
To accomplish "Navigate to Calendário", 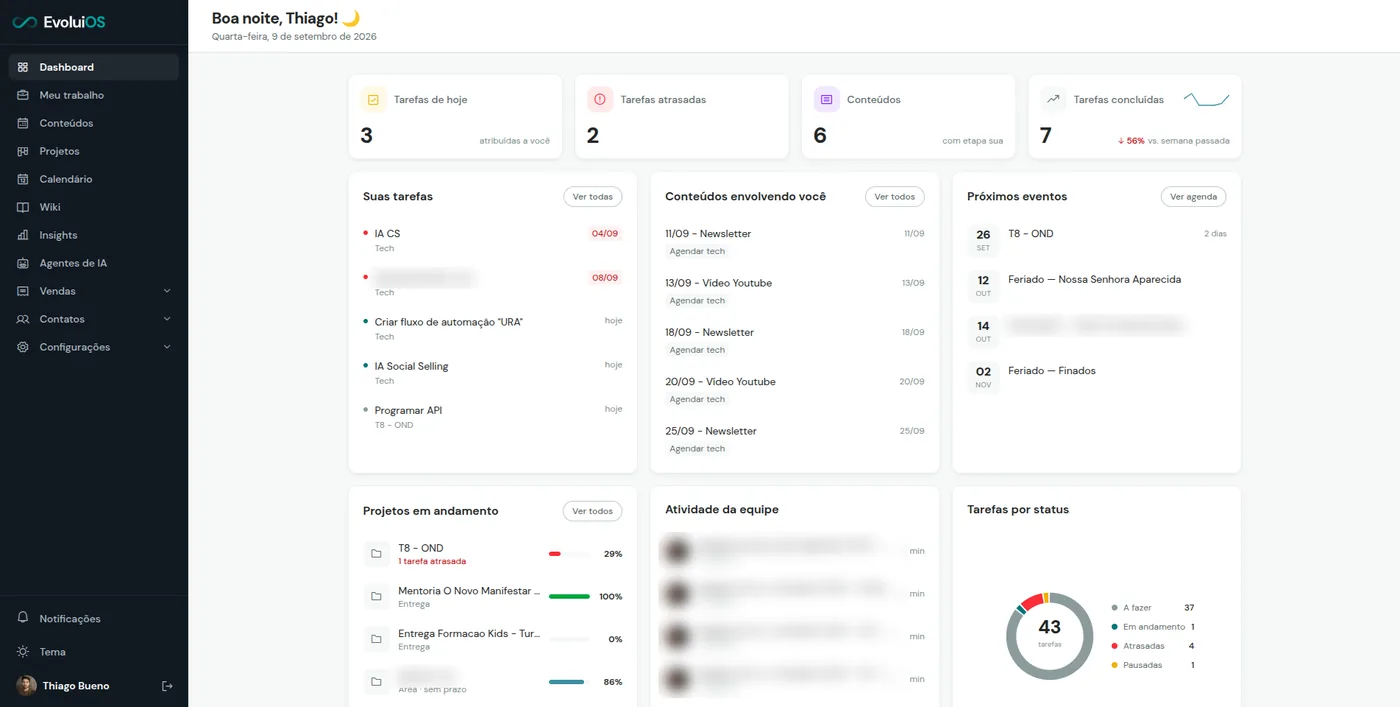I will point(94,179).
